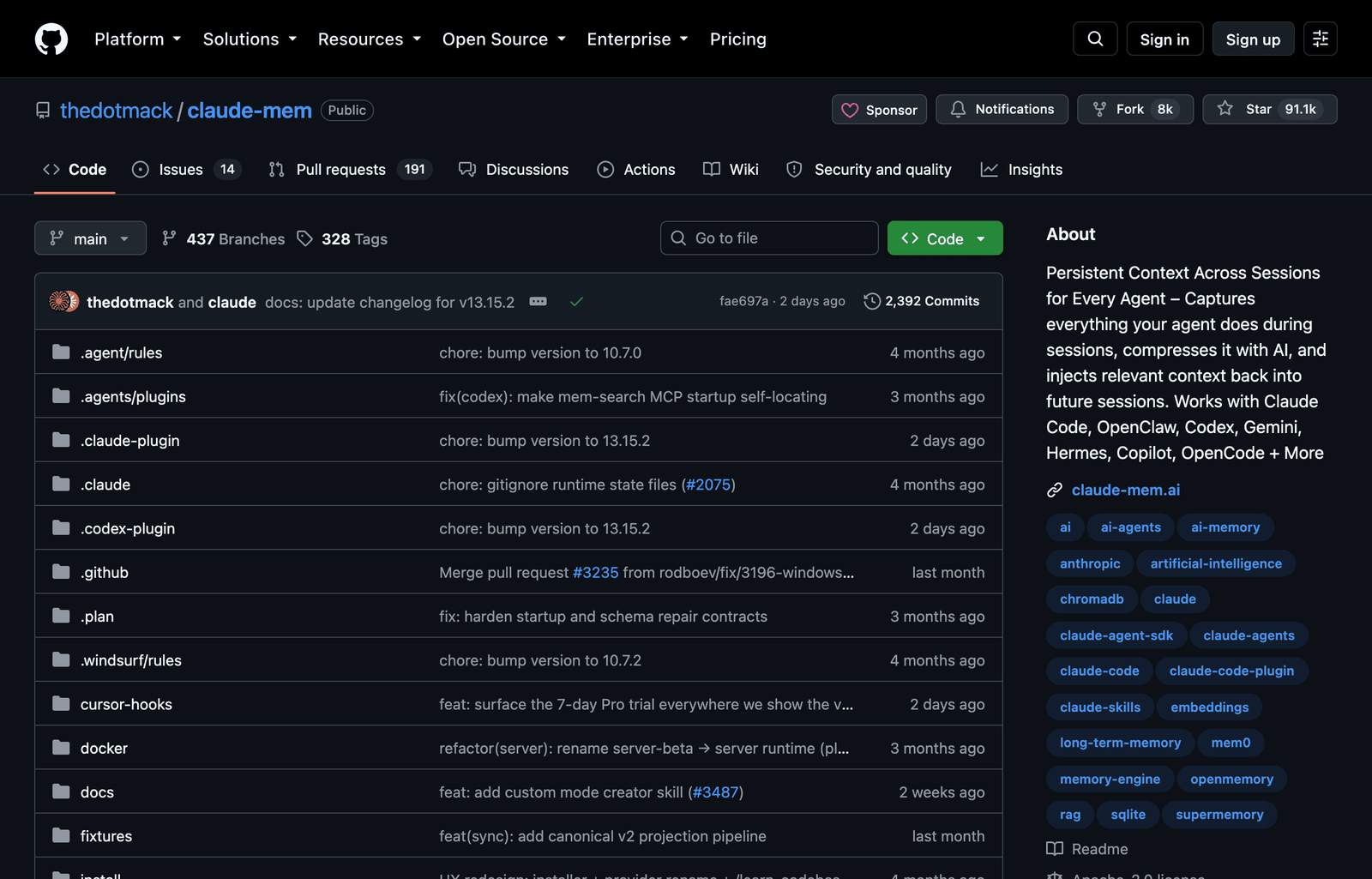
Task: Open the Wiki tab
Action: click(731, 170)
